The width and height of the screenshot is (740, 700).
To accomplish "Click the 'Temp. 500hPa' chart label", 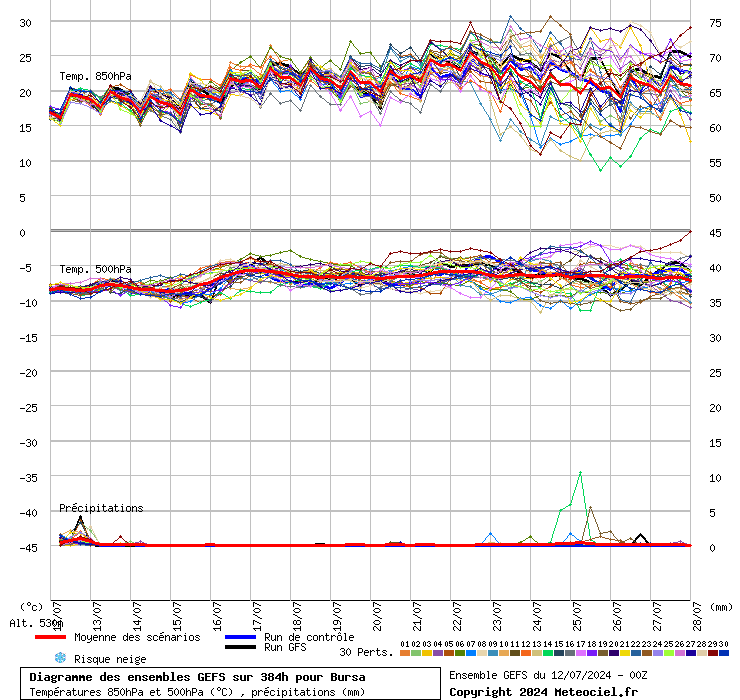I will tap(95, 269).
